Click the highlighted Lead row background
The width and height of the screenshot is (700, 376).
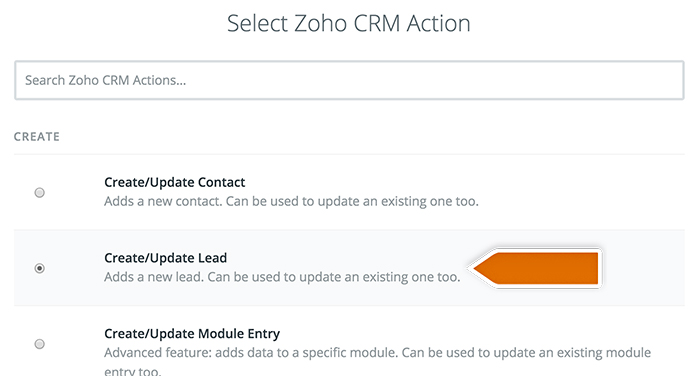pyautogui.click(x=349, y=268)
